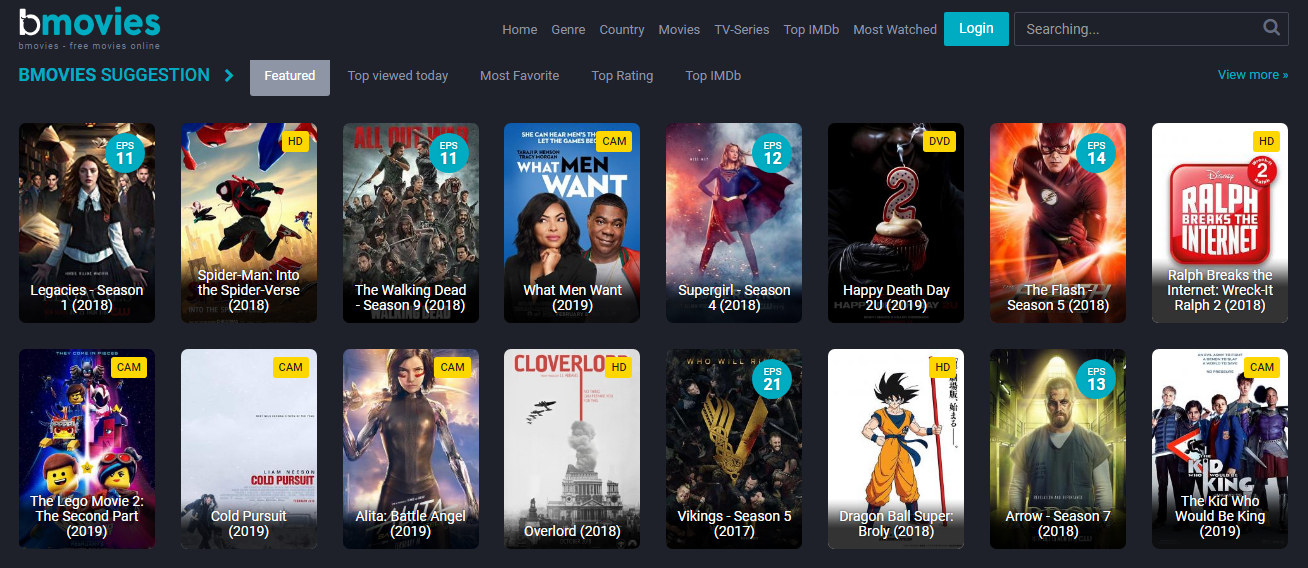This screenshot has width=1308, height=568.
Task: Open The Walking Dead Season 9 title
Action: 411,298
